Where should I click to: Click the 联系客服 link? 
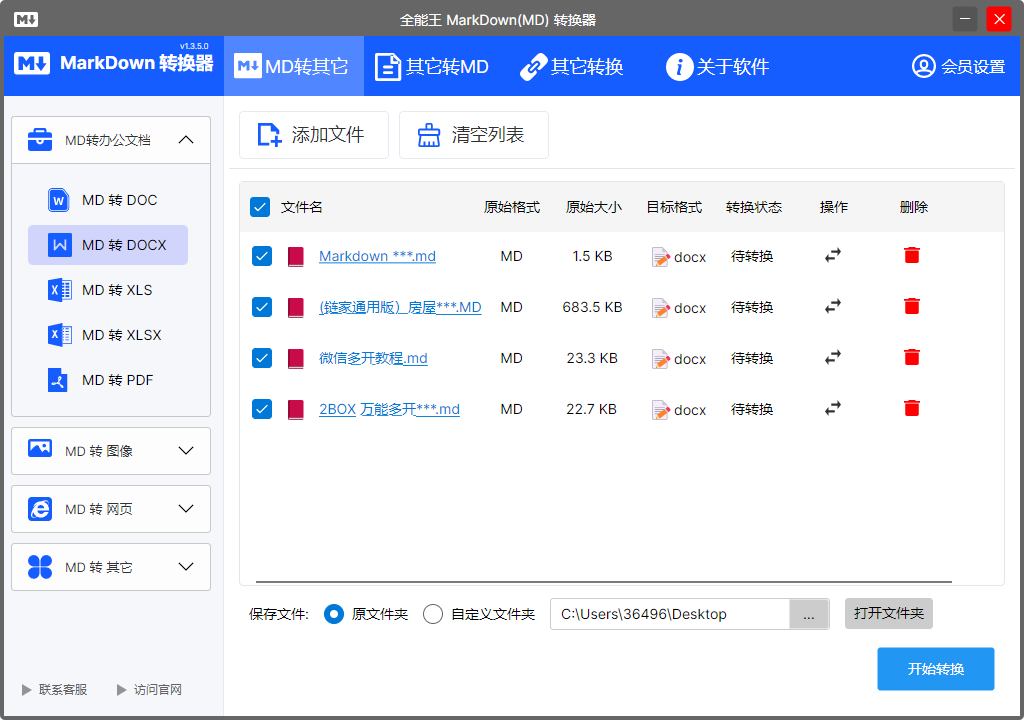(55, 689)
